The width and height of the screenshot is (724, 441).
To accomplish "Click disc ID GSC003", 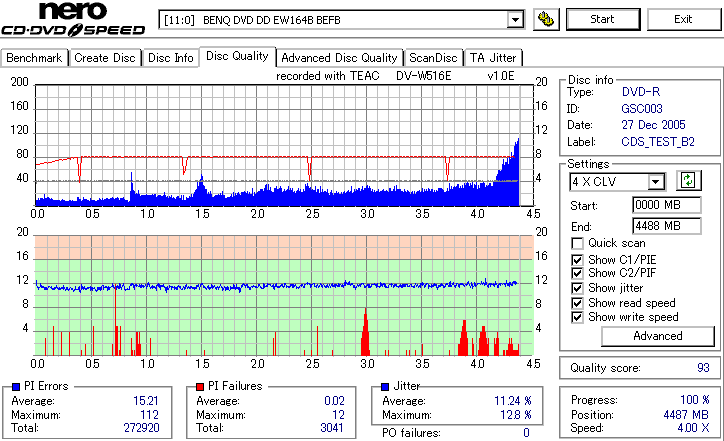I will [642, 109].
